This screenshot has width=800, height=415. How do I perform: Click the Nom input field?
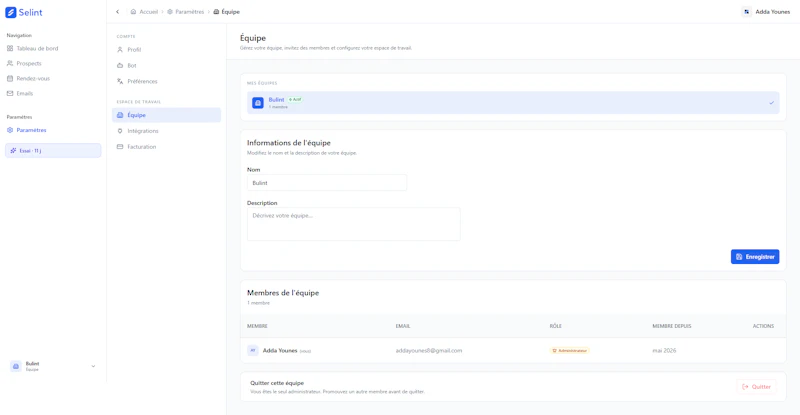pos(327,183)
